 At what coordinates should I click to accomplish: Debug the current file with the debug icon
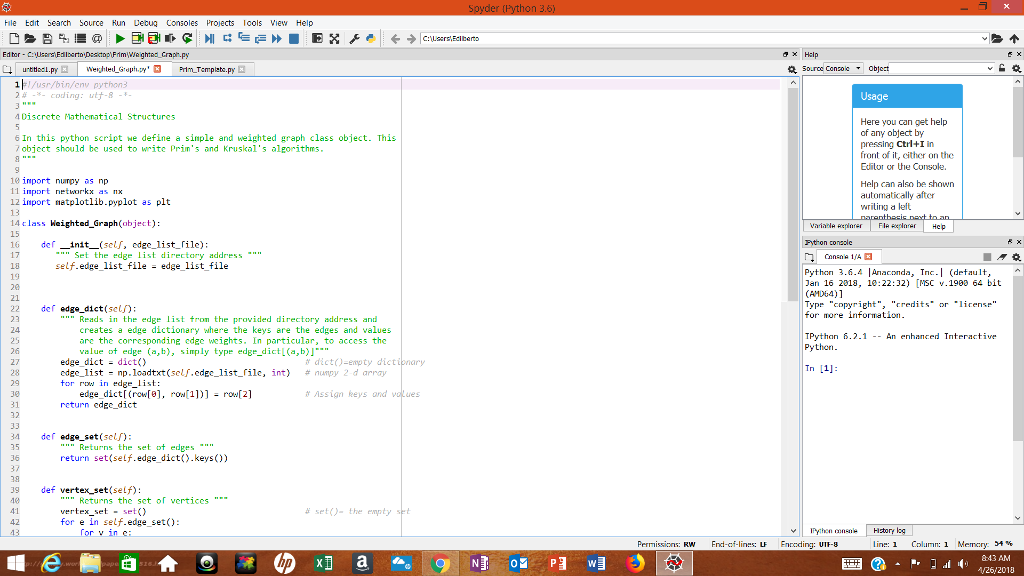pos(209,38)
